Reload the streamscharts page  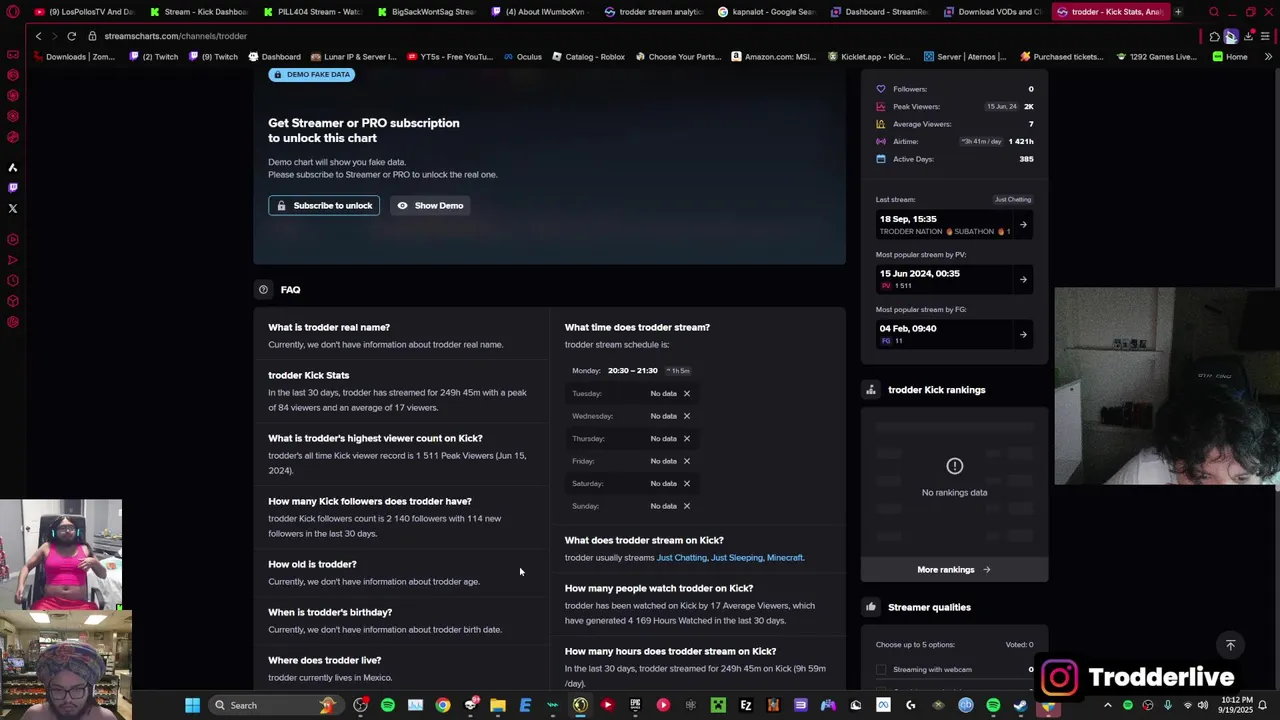coord(71,36)
